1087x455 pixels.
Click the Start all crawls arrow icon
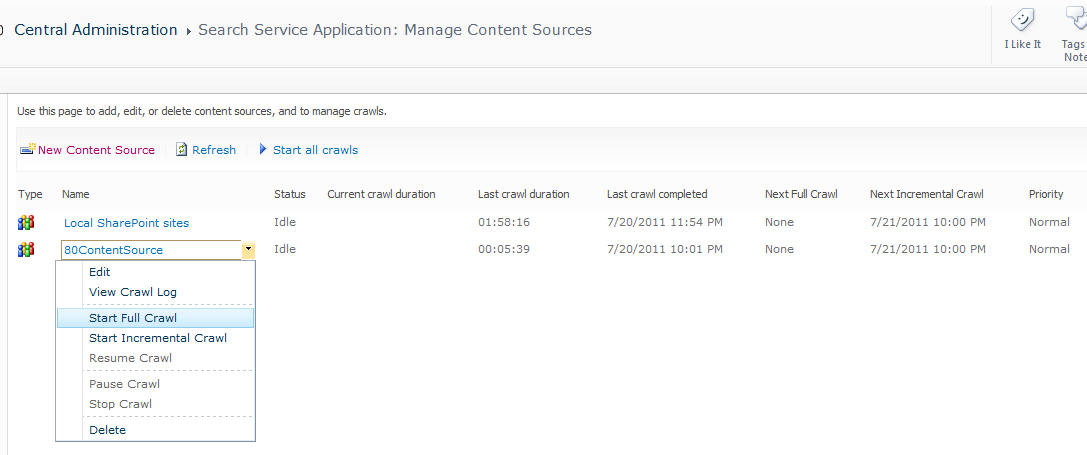[x=263, y=148]
